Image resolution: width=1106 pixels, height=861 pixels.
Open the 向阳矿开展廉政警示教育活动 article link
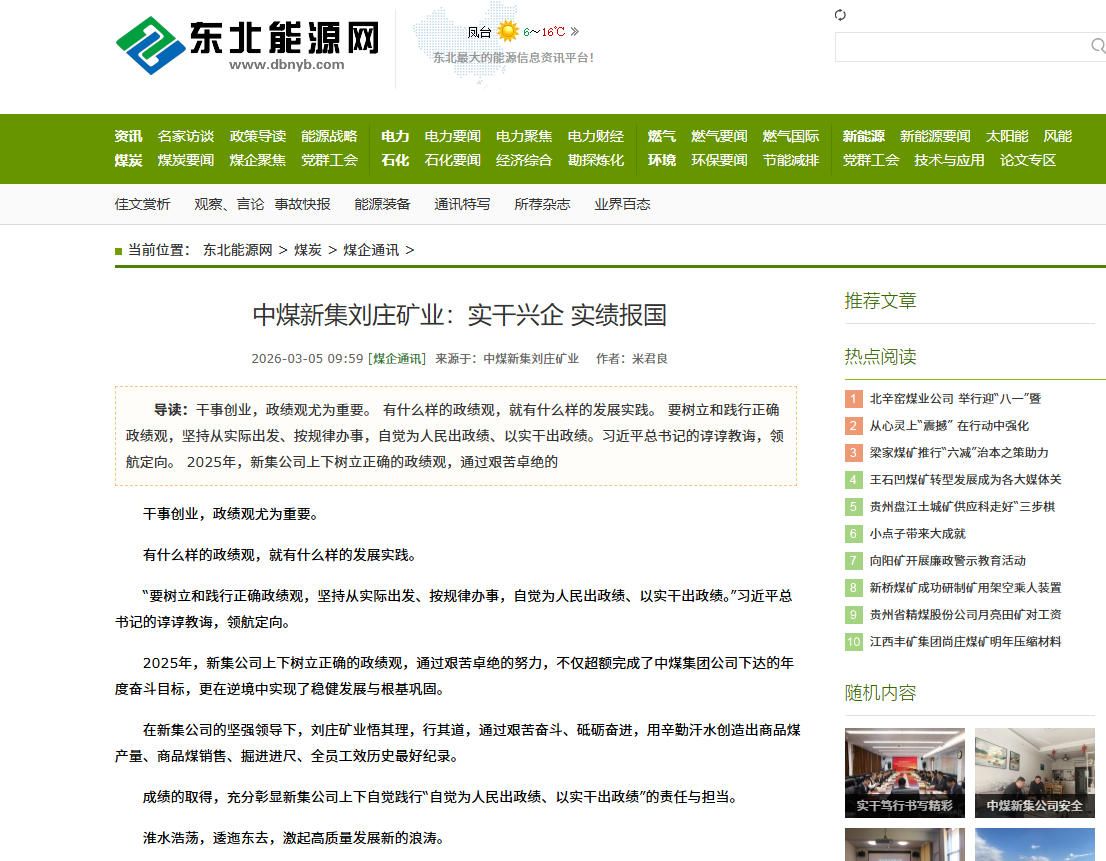pos(947,561)
